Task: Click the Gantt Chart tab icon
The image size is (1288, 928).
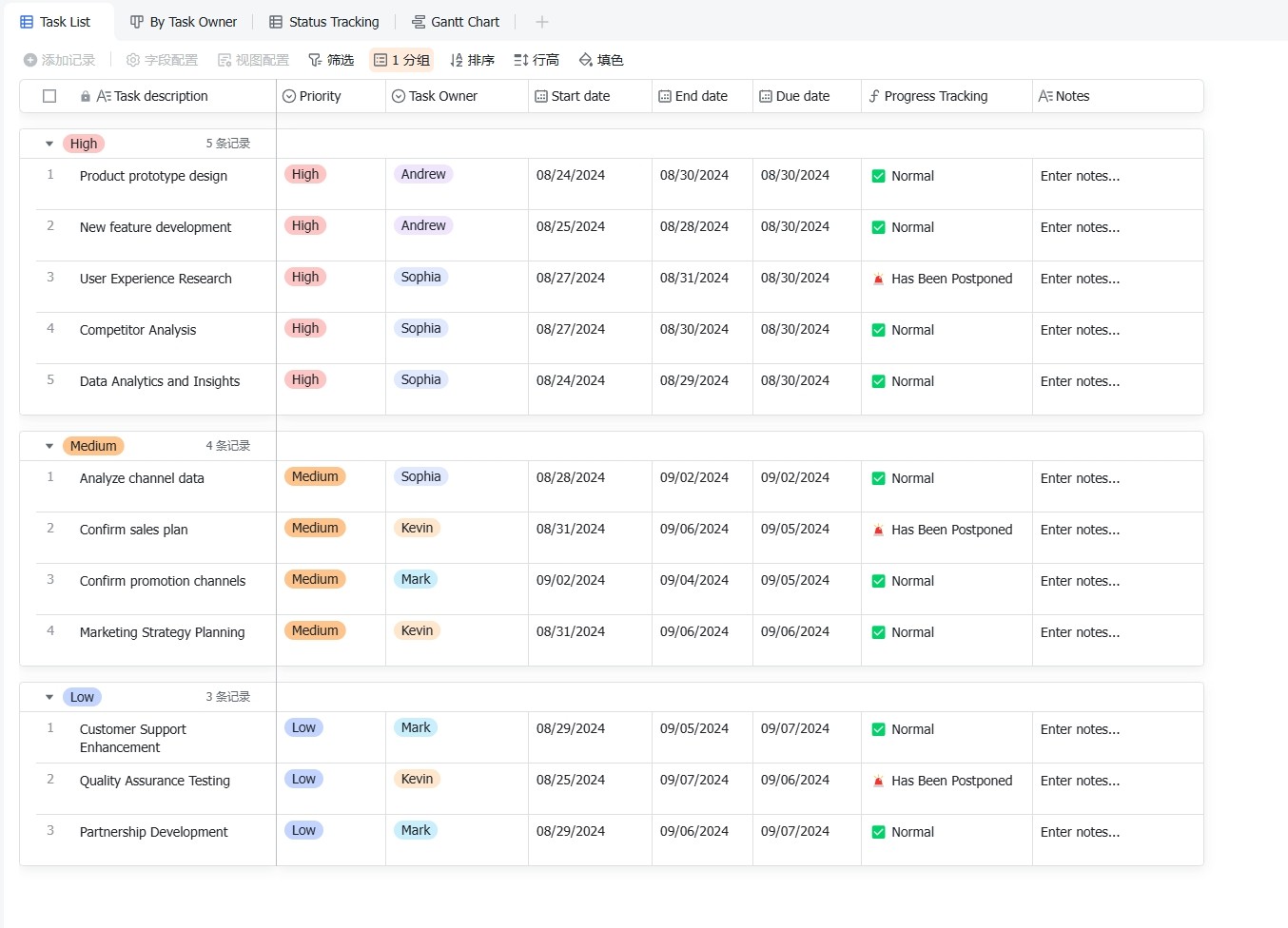Action: pos(419,22)
